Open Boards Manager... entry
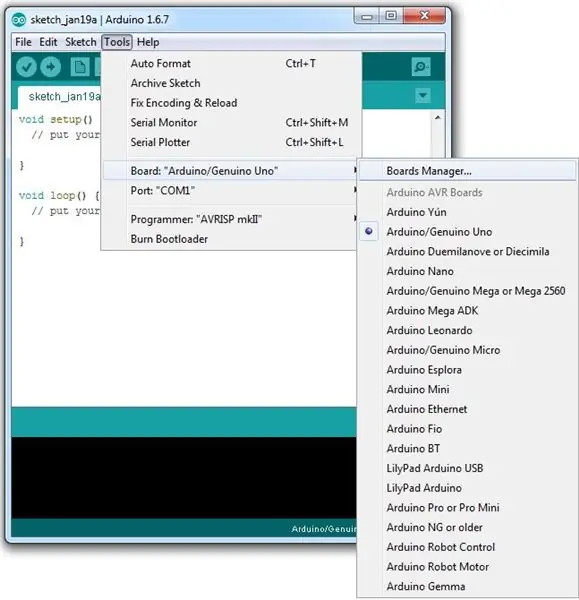The width and height of the screenshot is (579, 600). coord(467,171)
